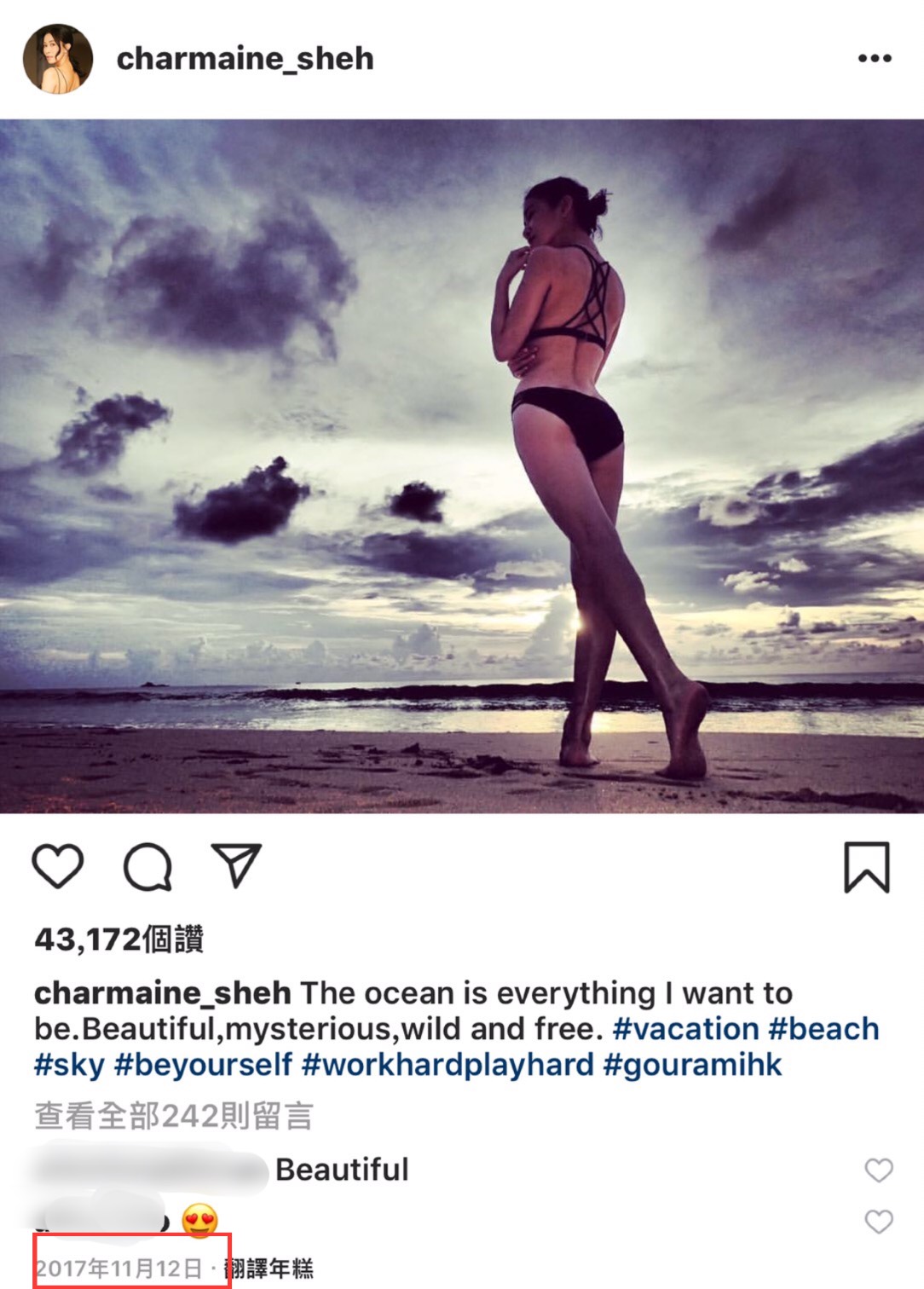The height and width of the screenshot is (1289, 924).
Task: Open the #vacation hashtag
Action: coord(685,1029)
